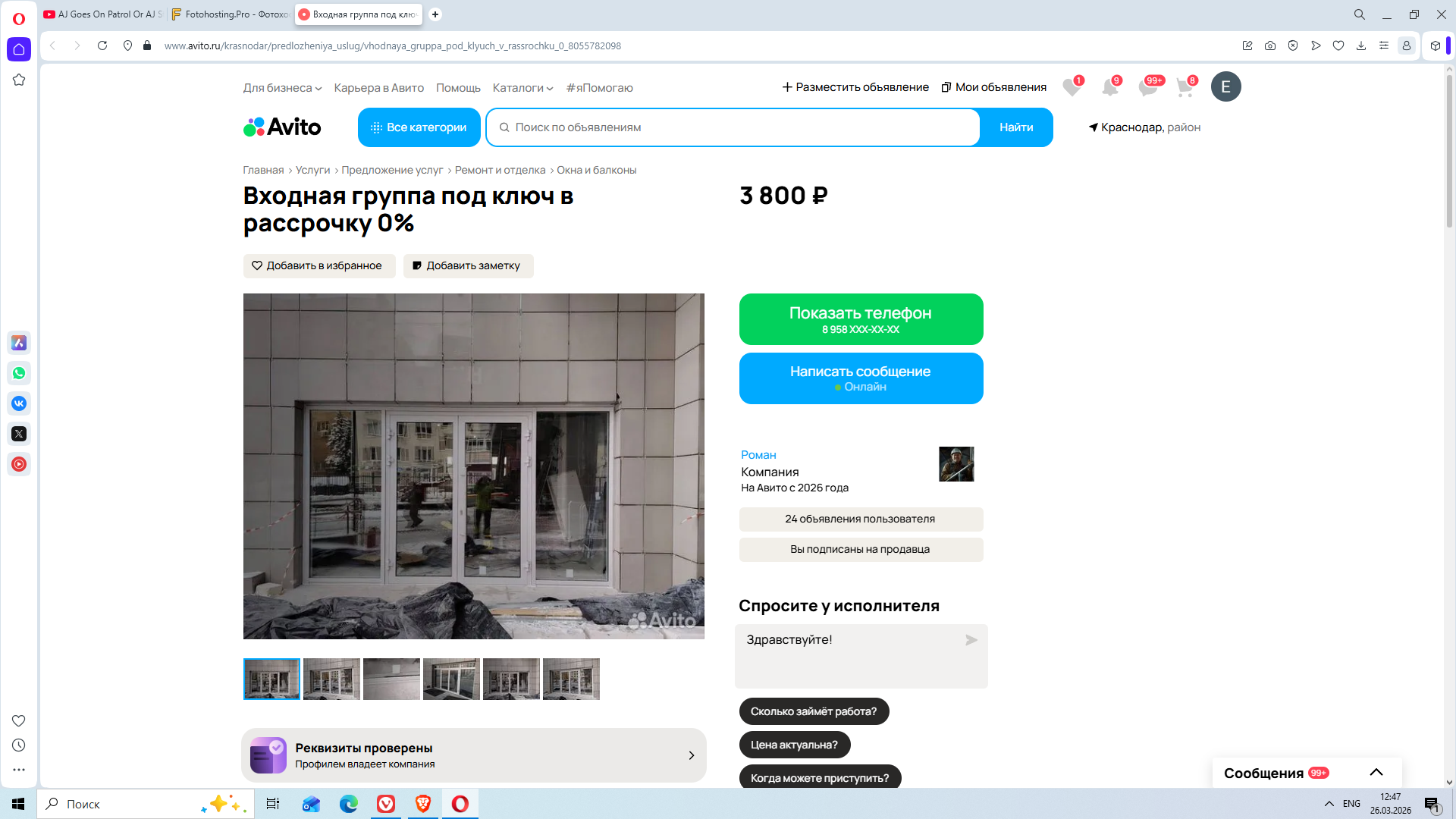This screenshot has width=1456, height=819.
Task: Toggle subscription 'Вы подписаны на продавца'
Action: coord(860,549)
